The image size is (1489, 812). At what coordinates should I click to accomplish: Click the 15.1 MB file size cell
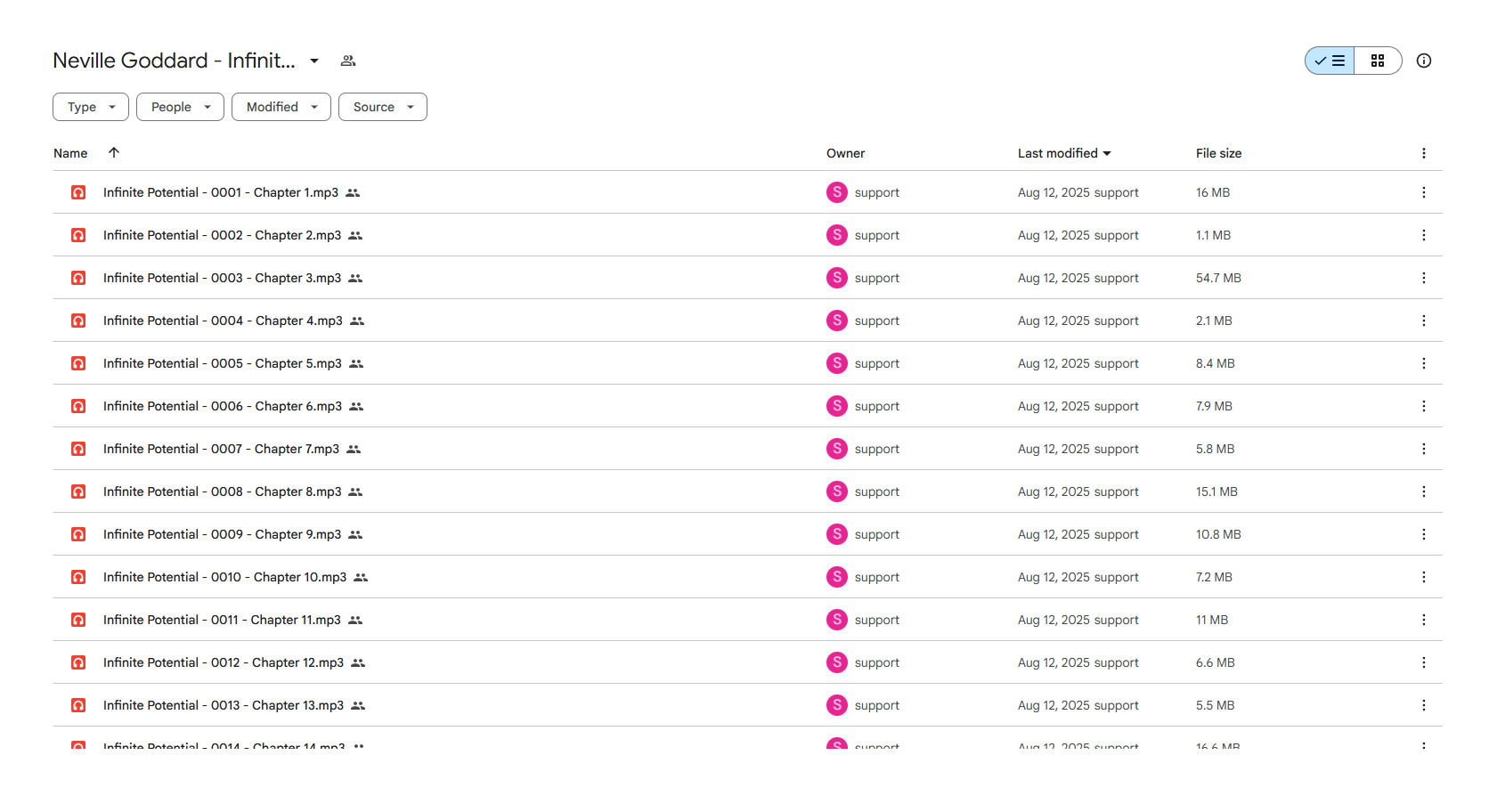(1216, 491)
